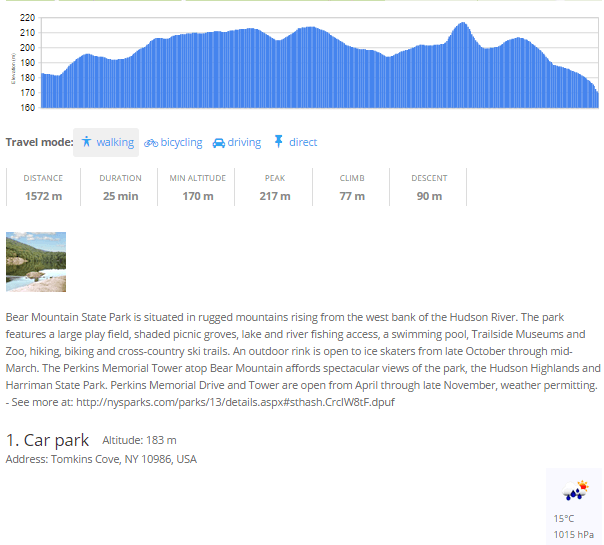604x545 pixels.
Task: Click the highest peak on elevation chart
Action: pos(461,24)
